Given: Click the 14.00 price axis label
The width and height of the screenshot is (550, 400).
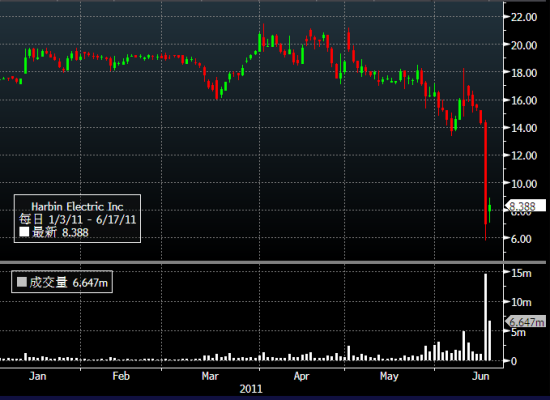Looking at the screenshot, I should (x=524, y=128).
